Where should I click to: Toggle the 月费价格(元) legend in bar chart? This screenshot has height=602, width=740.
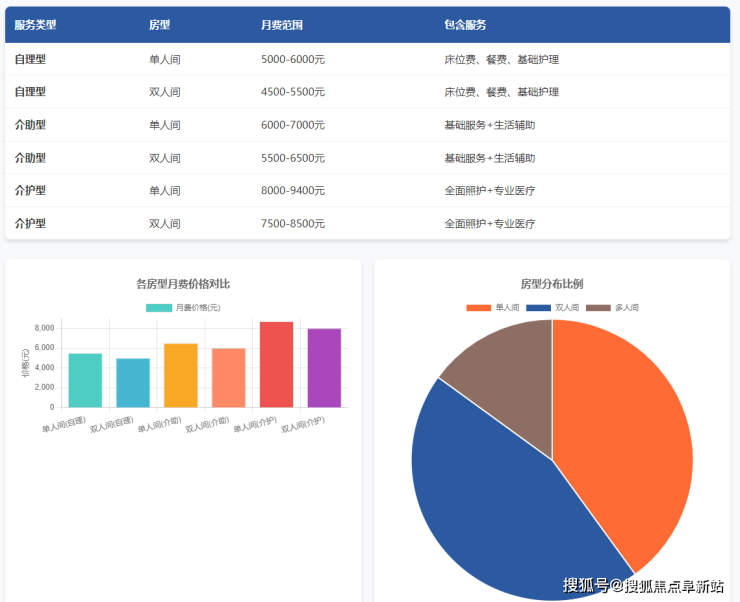[x=183, y=307]
